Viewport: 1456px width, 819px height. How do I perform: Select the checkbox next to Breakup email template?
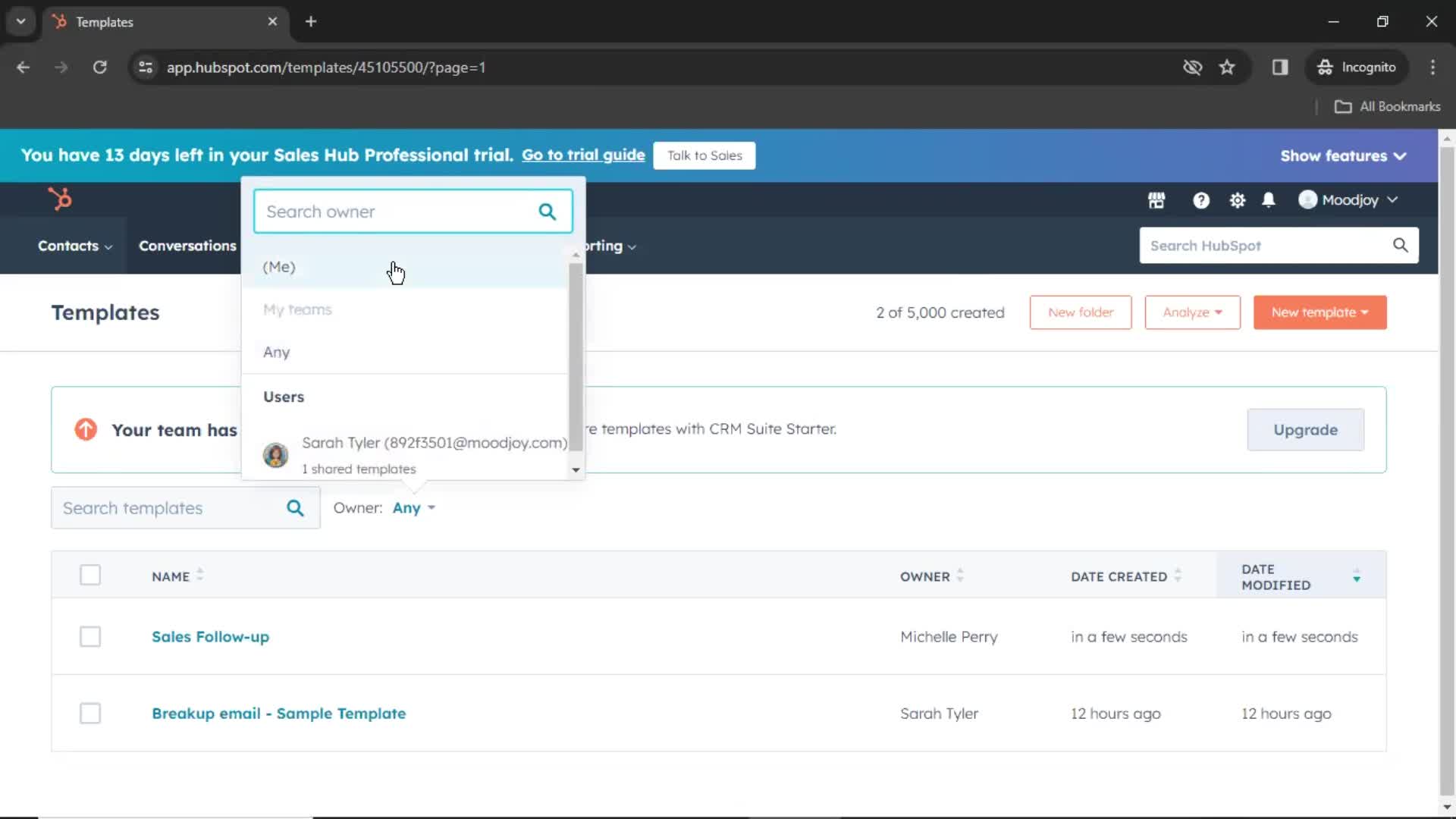coord(90,713)
